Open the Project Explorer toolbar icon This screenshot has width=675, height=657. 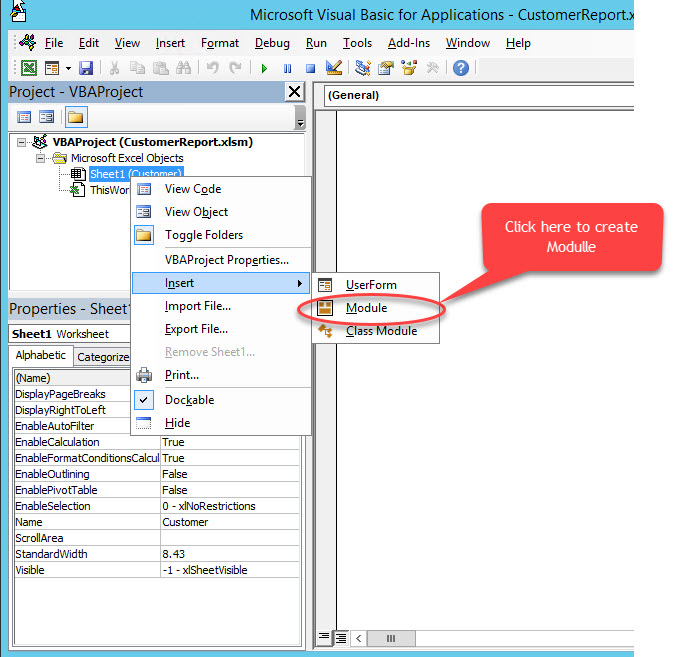point(362,68)
